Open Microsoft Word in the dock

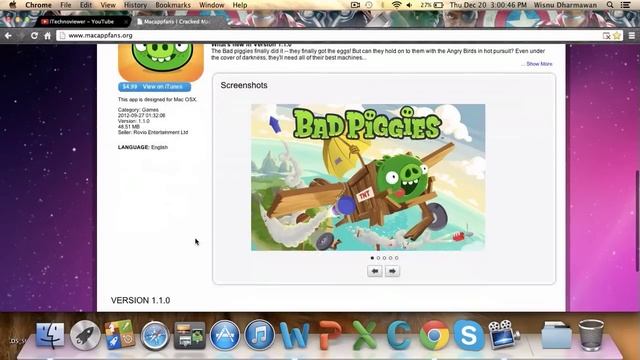pos(294,336)
